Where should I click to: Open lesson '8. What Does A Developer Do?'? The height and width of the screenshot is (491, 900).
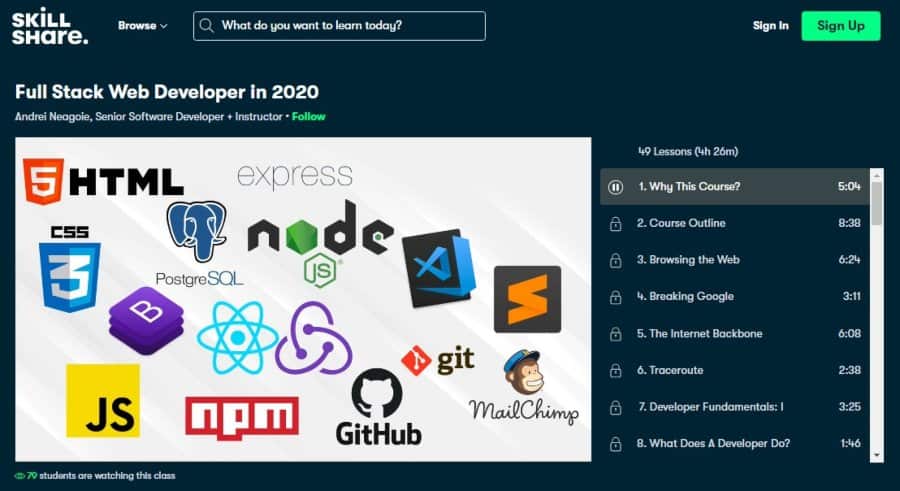point(734,444)
